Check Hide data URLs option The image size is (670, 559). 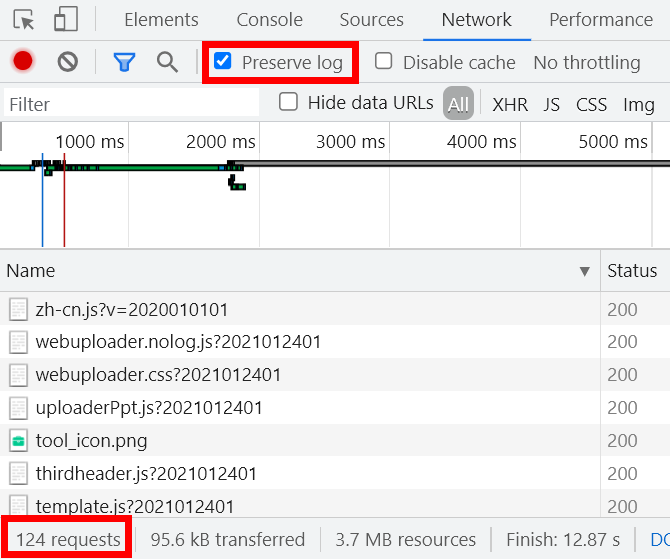pyautogui.click(x=289, y=102)
